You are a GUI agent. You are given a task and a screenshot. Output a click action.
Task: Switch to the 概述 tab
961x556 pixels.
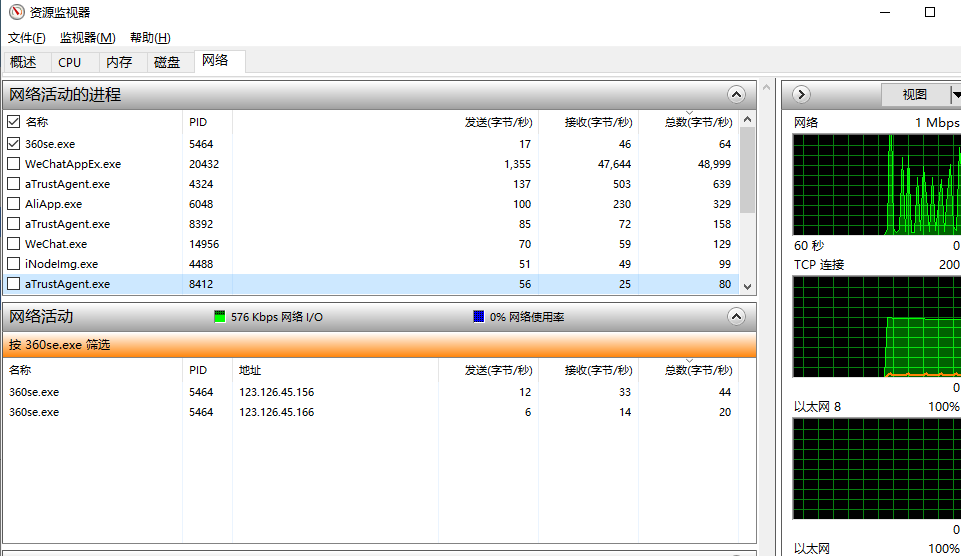[23, 62]
